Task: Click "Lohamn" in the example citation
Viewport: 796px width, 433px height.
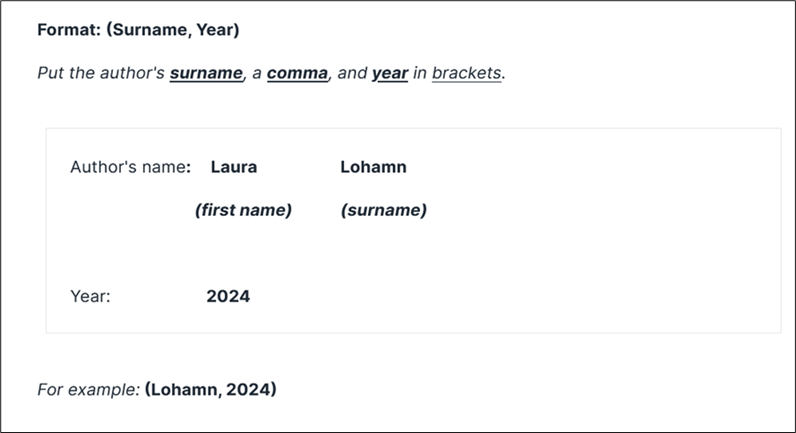Action: tap(179, 389)
